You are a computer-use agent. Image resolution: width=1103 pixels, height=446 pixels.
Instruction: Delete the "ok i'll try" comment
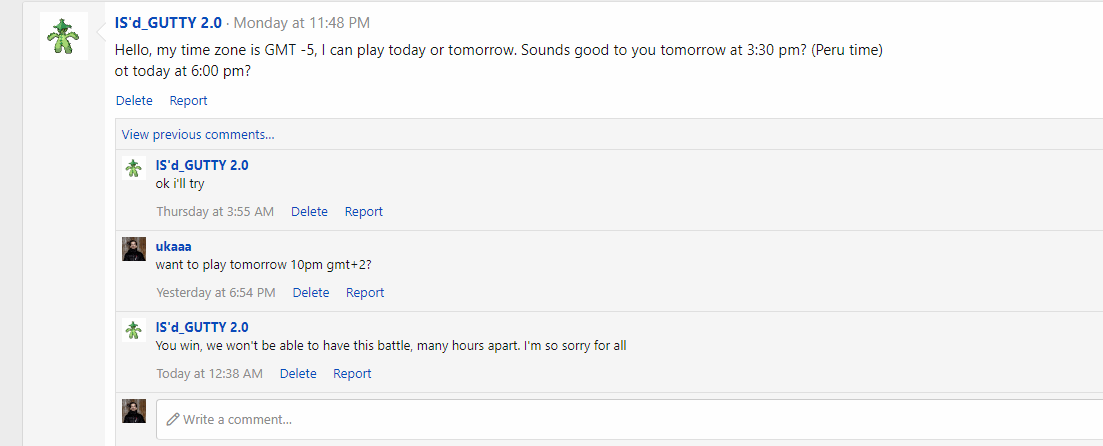(x=309, y=211)
